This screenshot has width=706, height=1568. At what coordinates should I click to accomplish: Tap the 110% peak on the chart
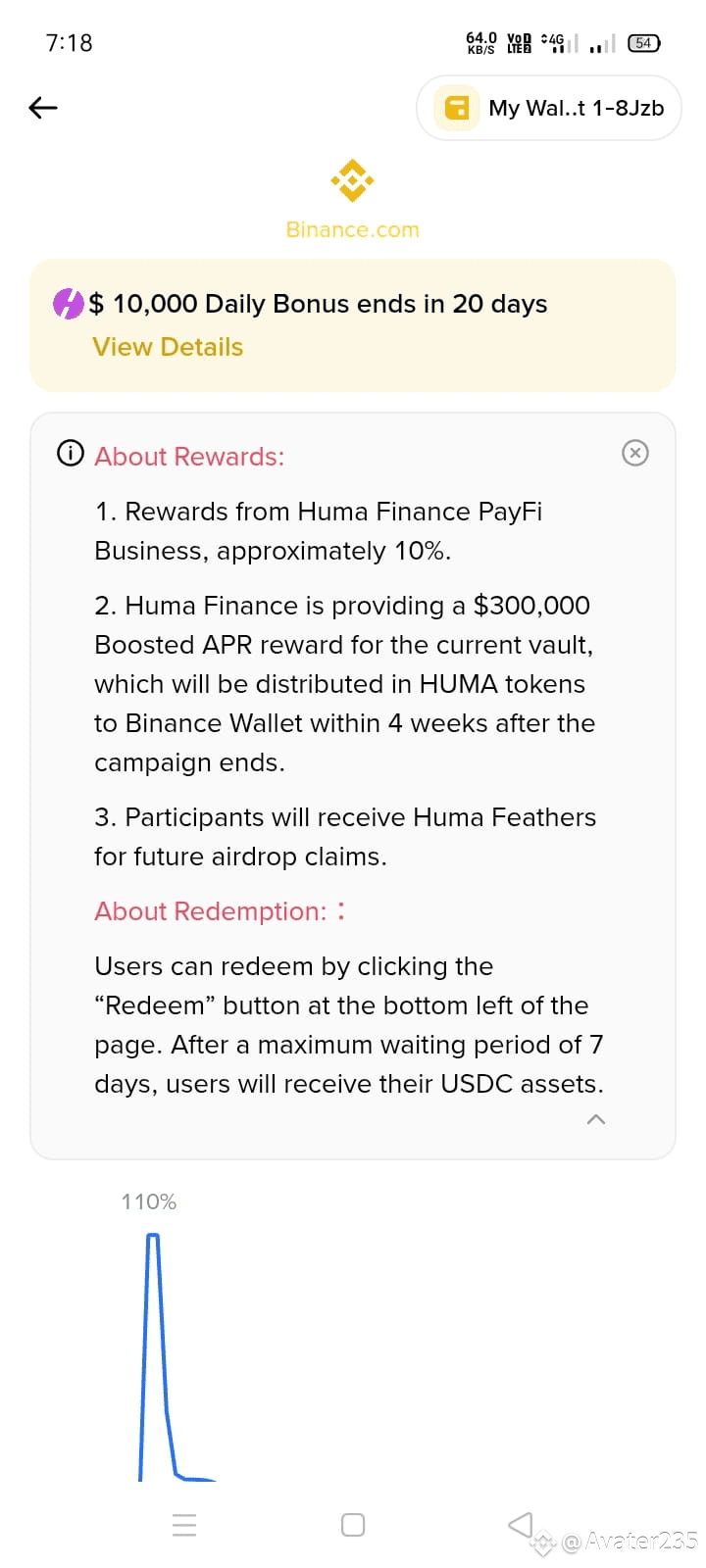click(152, 1237)
